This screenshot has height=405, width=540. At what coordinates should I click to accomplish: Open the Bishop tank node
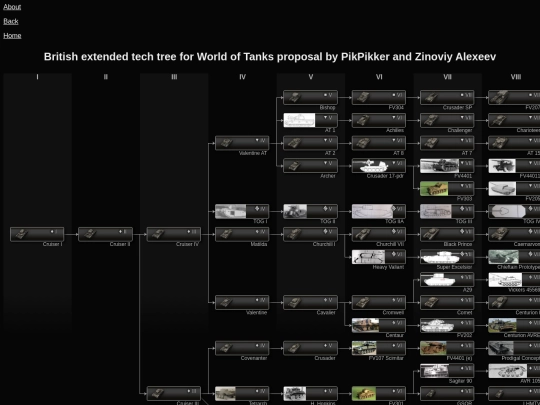pos(310,97)
